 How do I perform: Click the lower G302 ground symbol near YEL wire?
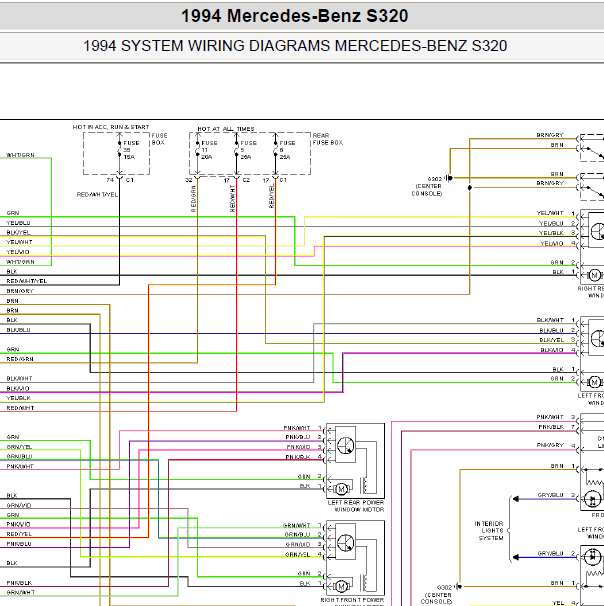click(x=458, y=587)
